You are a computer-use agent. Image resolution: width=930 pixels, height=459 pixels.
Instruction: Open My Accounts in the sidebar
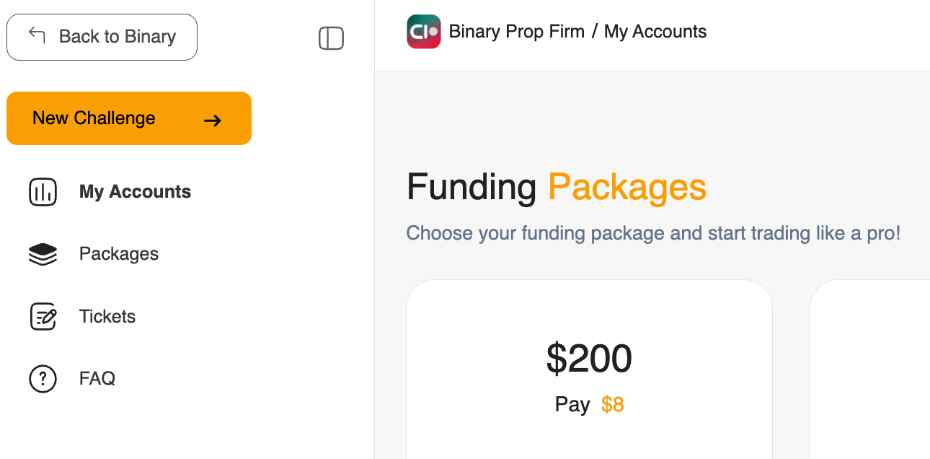click(x=135, y=192)
